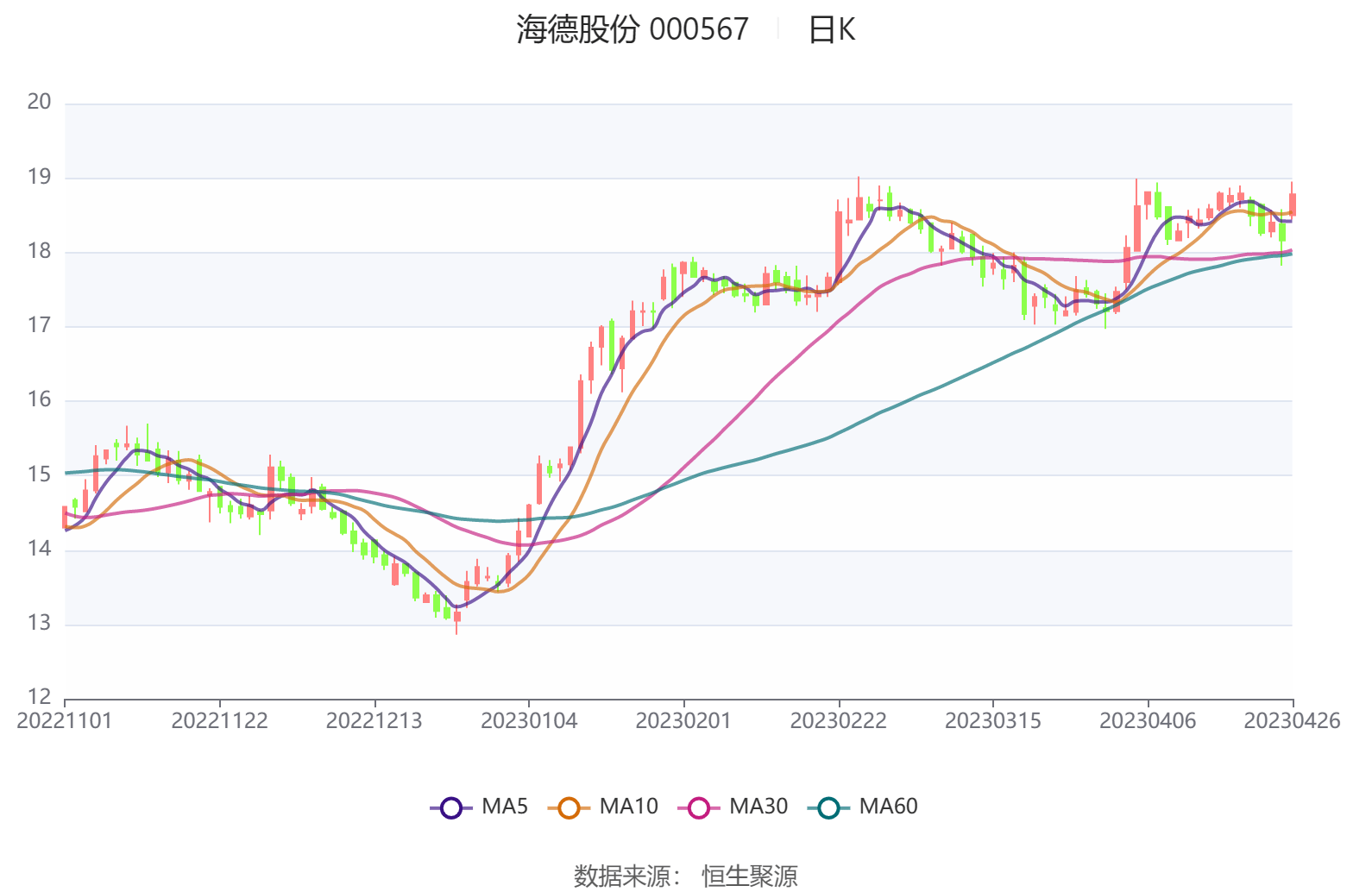Click the pink MA30 legend circle marker
This screenshot has width=1372, height=892.
point(698,807)
